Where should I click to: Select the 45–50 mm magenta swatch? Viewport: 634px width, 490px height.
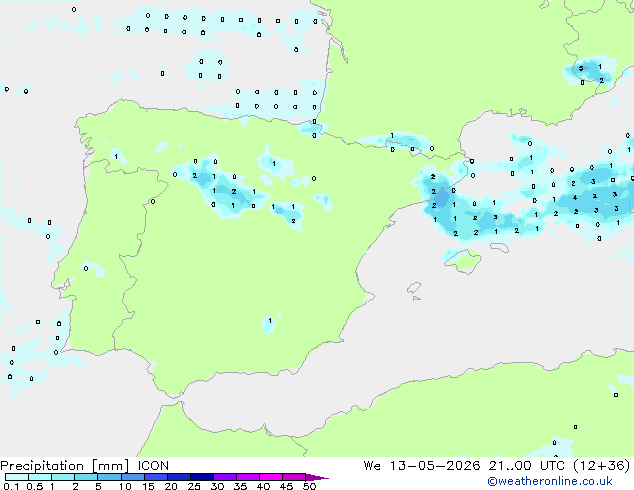click(x=294, y=477)
